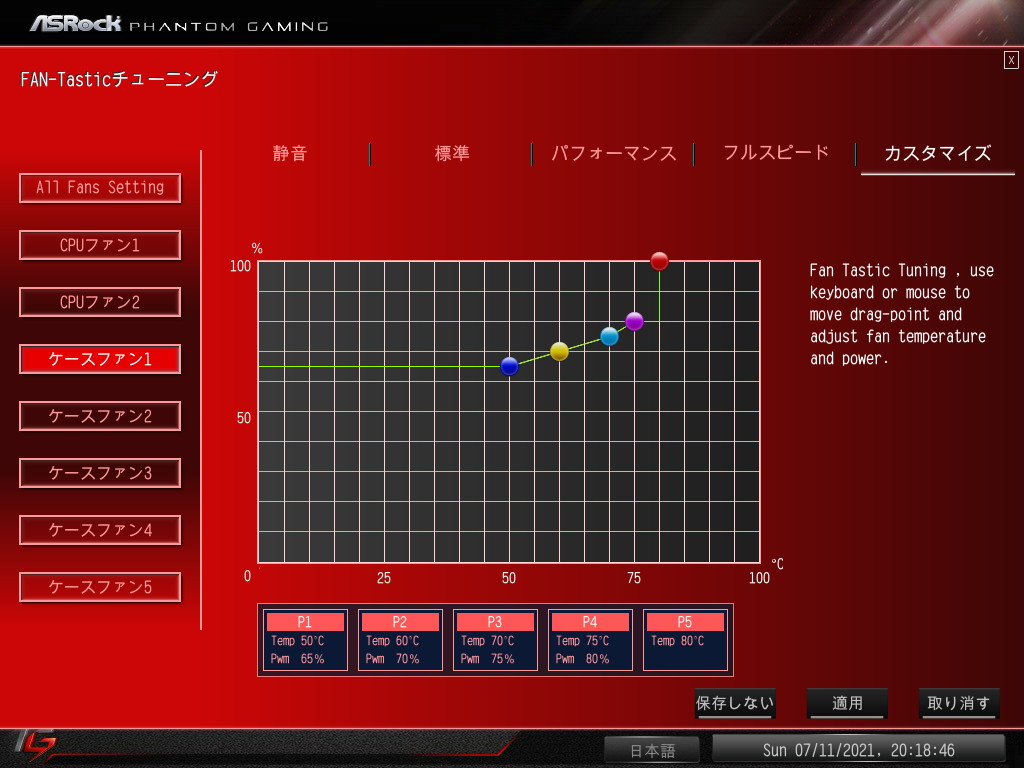This screenshot has height=768, width=1024.
Task: Switch to パフォーマンス fan mode tab
Action: (x=613, y=153)
